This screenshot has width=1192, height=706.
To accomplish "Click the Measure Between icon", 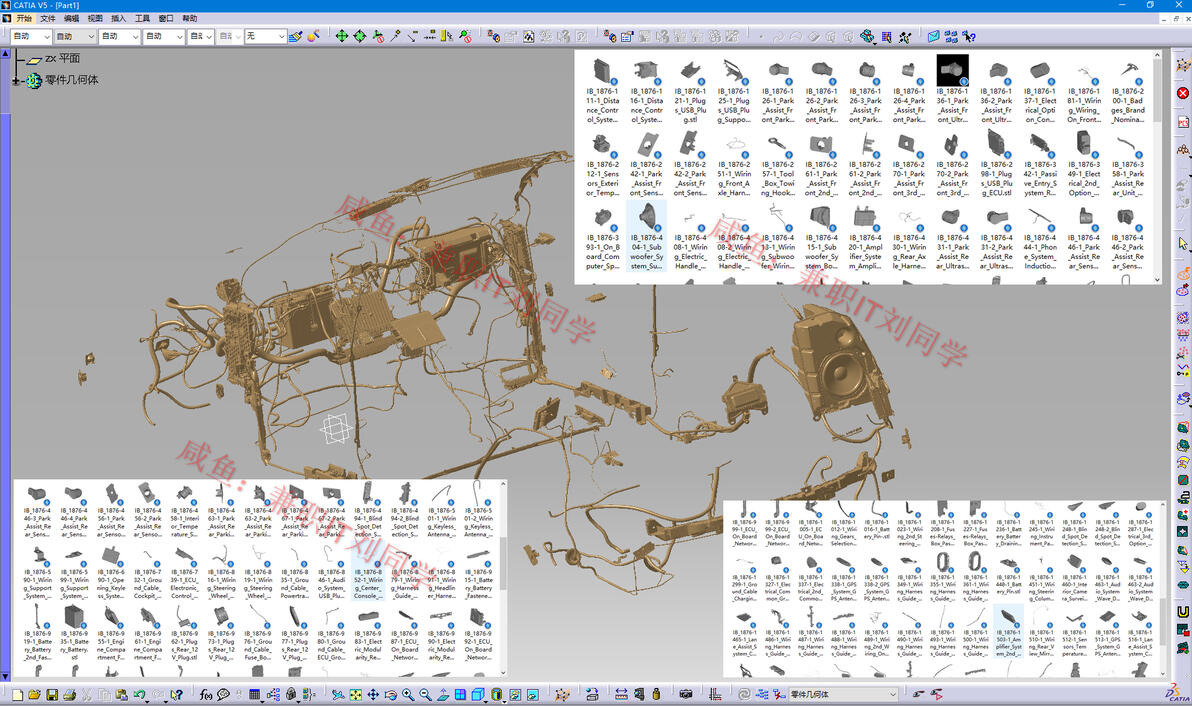I will (620, 694).
